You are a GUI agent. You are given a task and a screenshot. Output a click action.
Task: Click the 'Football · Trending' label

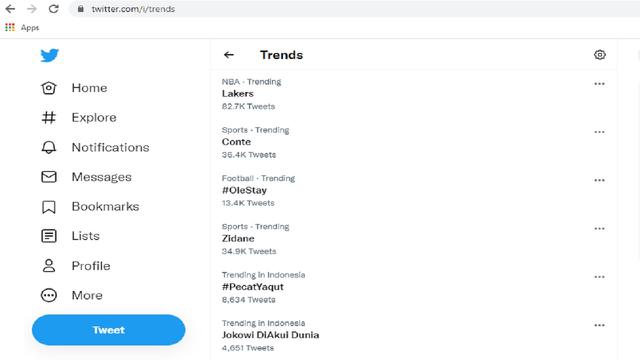tap(258, 178)
